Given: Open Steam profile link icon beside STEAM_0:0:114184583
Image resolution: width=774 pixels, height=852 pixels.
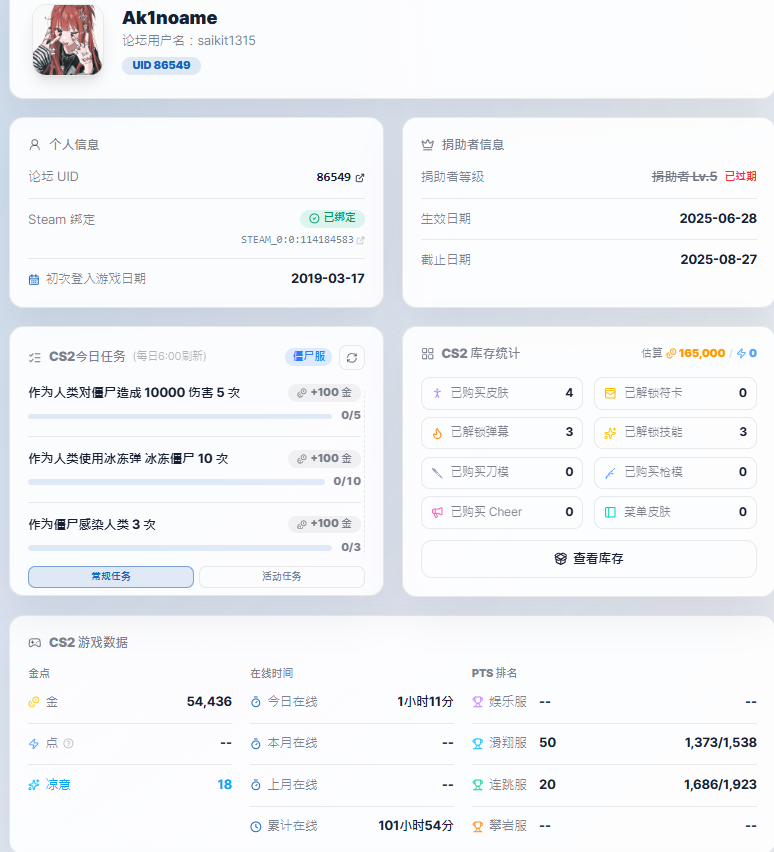Looking at the screenshot, I should click(360, 240).
